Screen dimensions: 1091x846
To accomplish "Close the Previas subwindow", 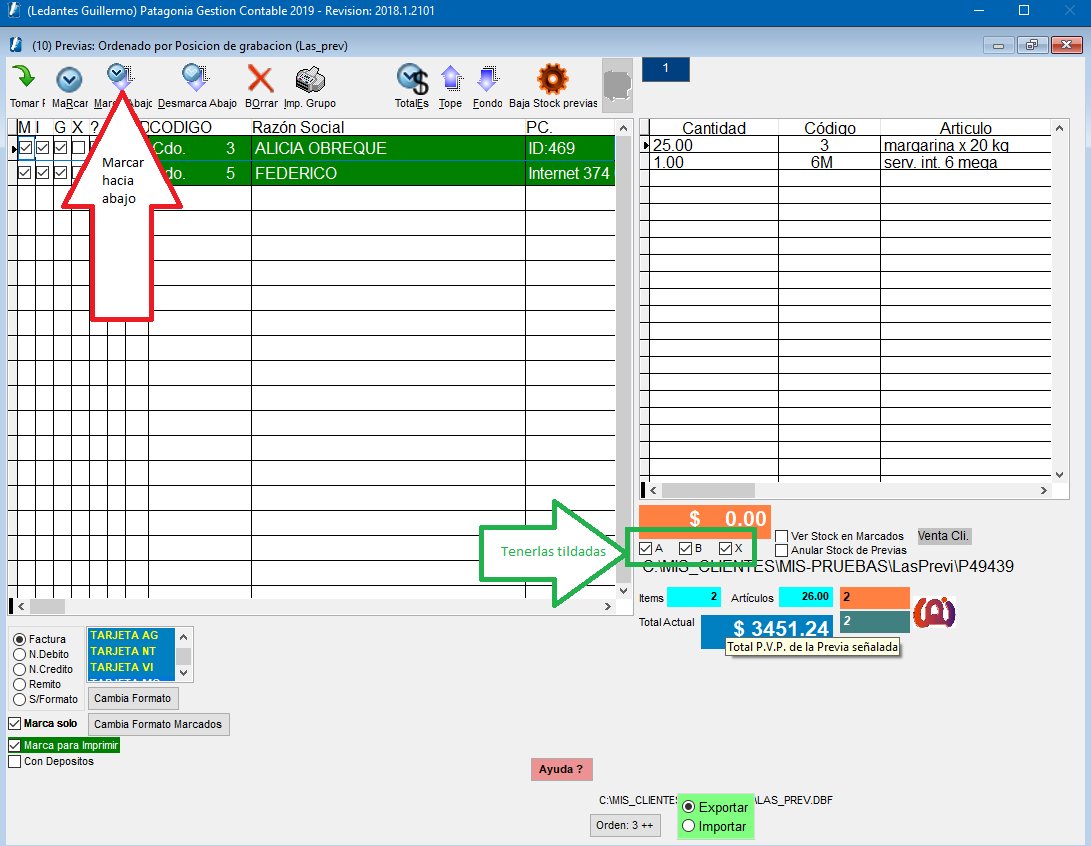I will (x=1066, y=45).
